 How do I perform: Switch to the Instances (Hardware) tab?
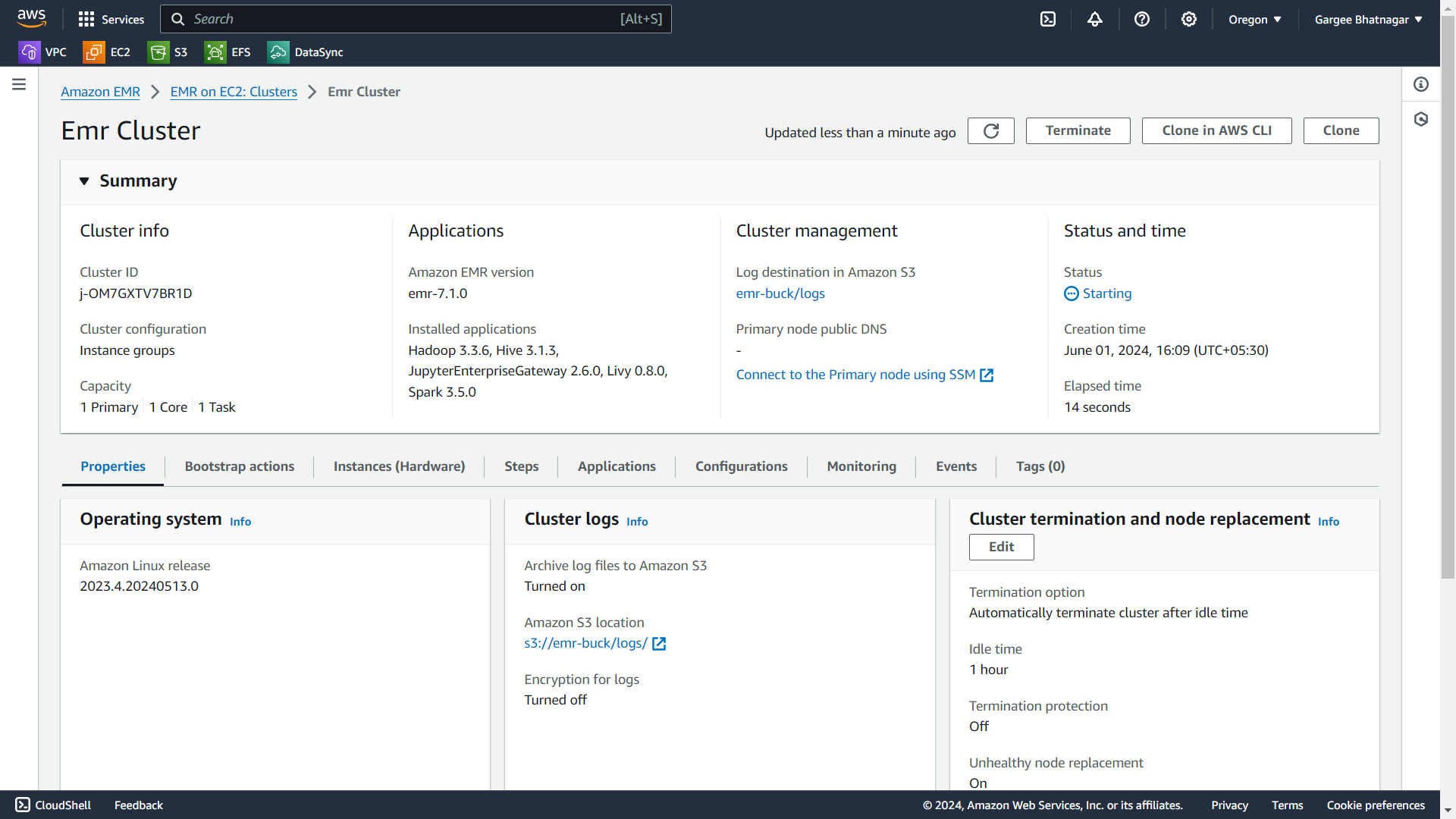point(399,466)
